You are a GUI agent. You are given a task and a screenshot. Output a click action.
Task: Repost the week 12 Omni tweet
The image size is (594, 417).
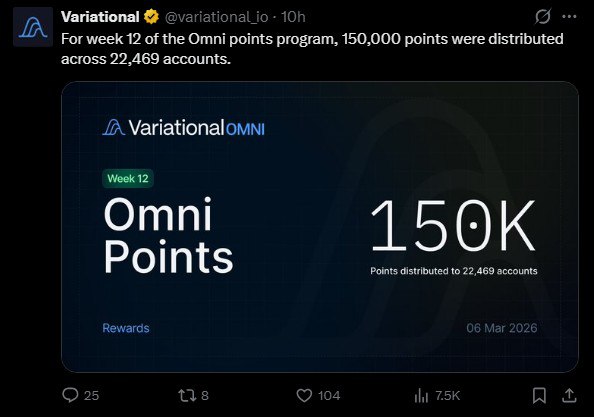pyautogui.click(x=187, y=395)
